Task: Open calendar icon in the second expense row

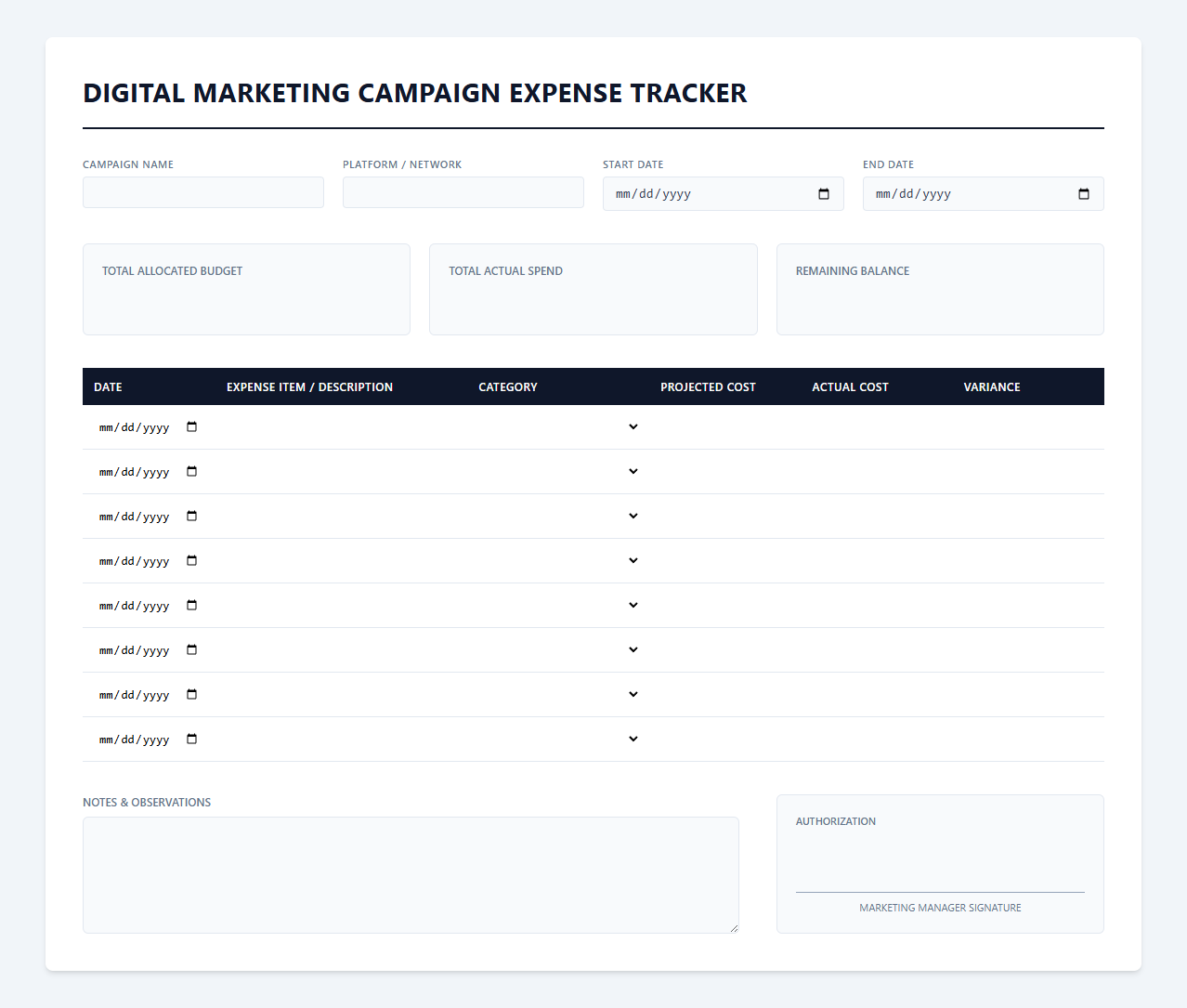Action: (192, 472)
